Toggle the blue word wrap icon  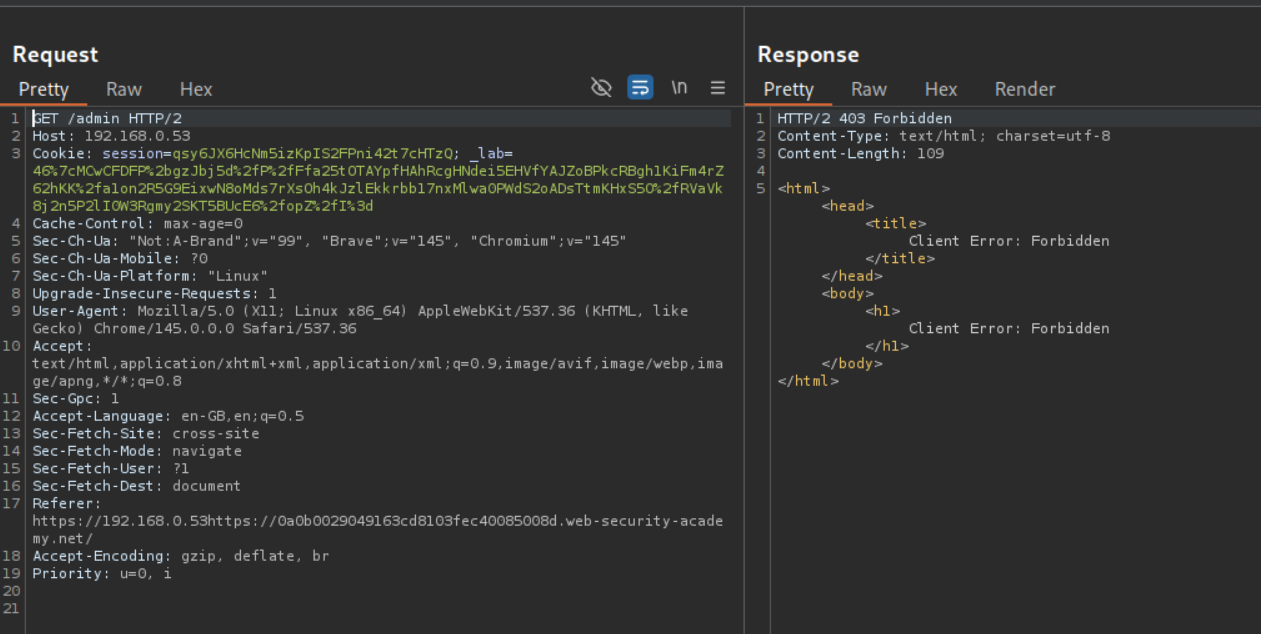point(640,88)
